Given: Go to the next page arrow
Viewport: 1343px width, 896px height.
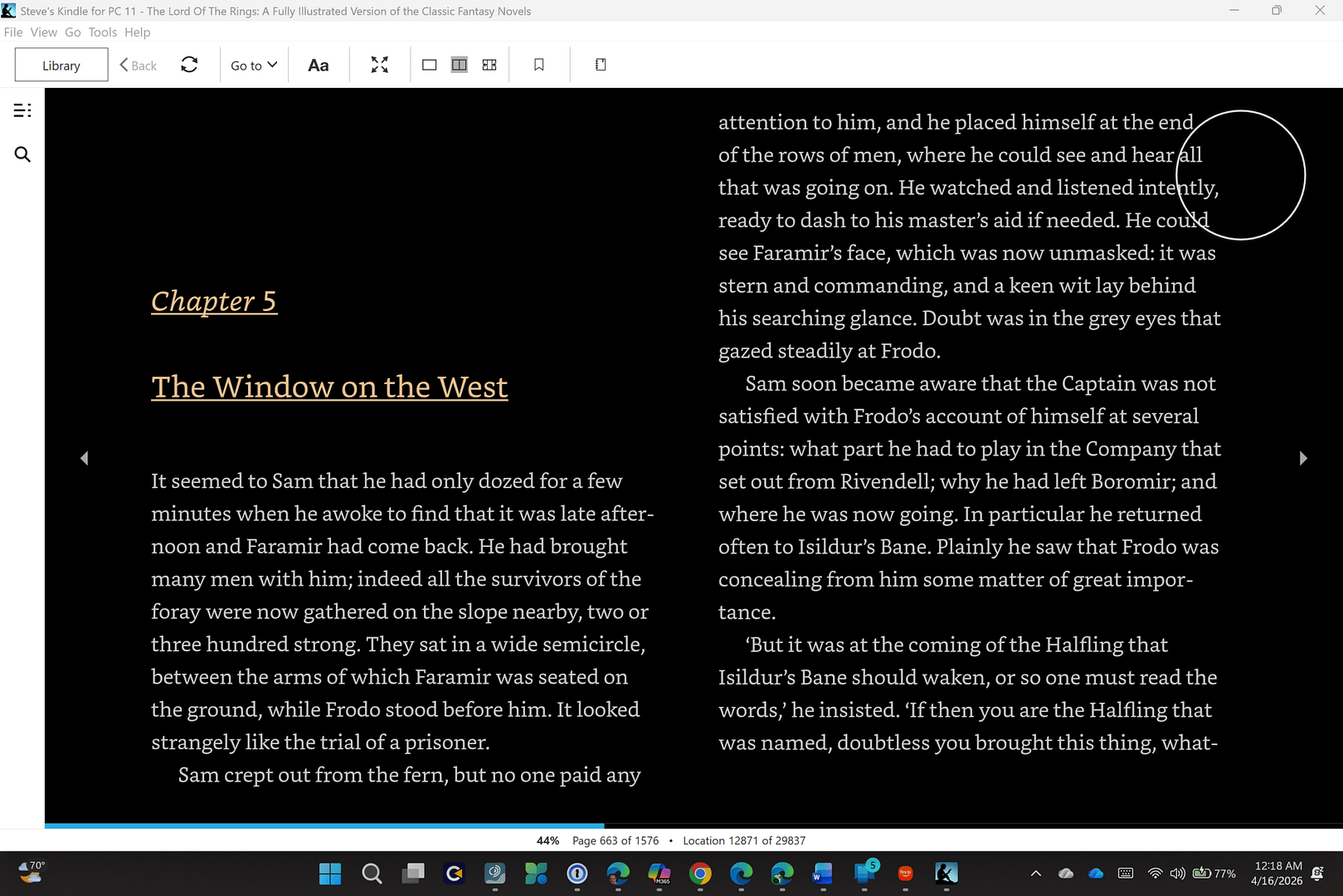Looking at the screenshot, I should [1302, 458].
